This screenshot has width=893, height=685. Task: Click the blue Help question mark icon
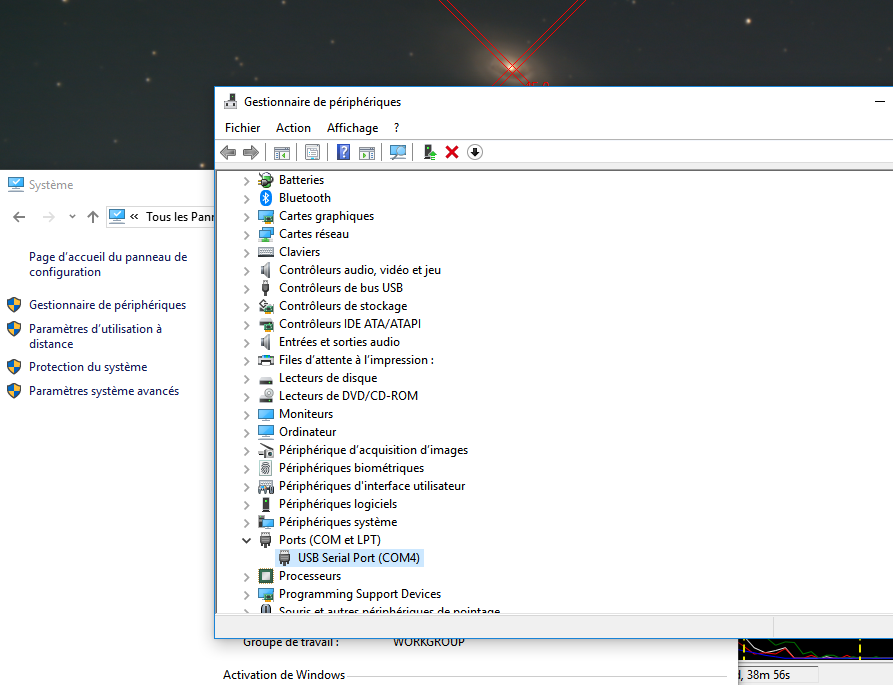[x=343, y=152]
